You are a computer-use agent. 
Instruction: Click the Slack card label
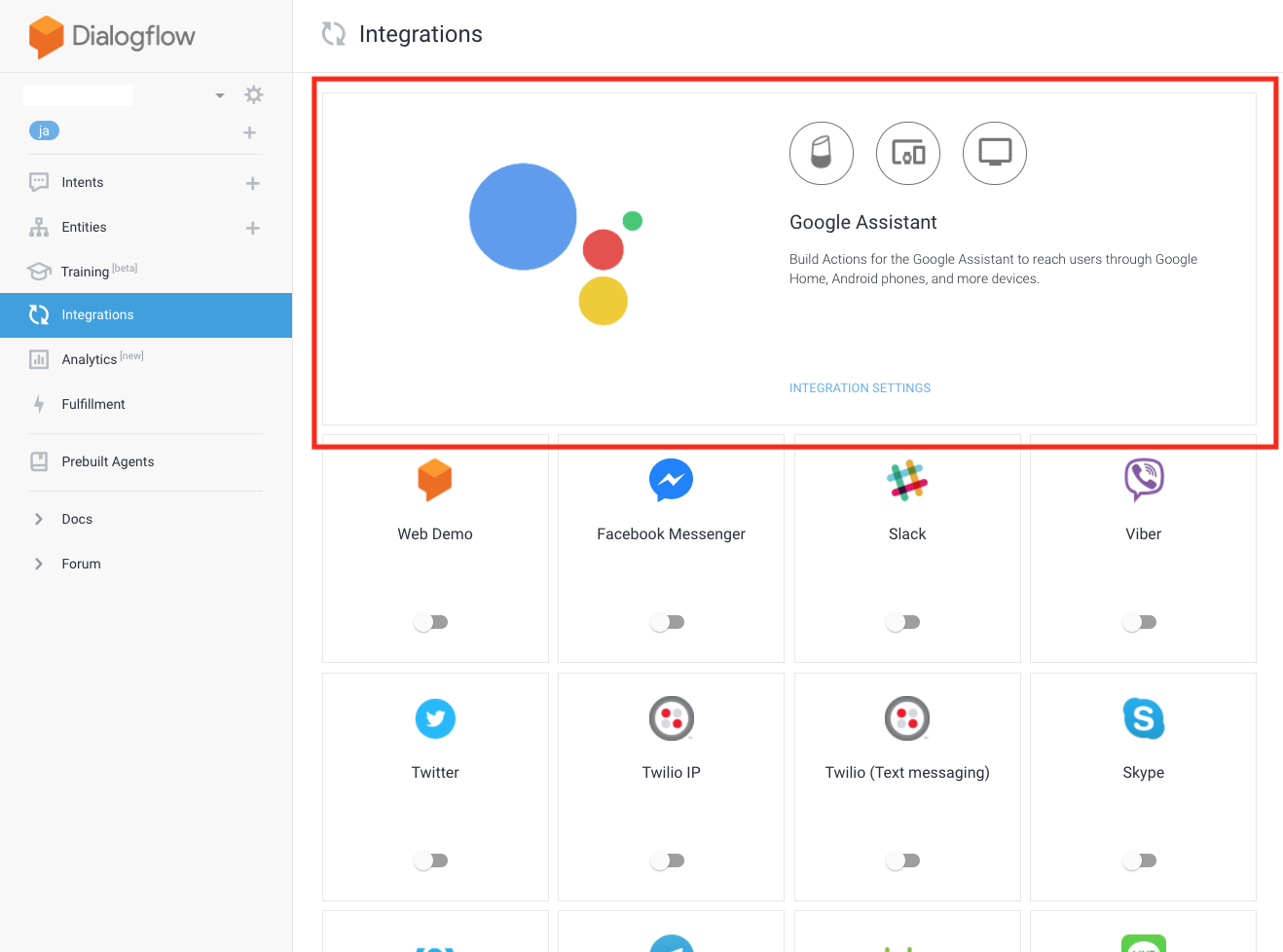[907, 533]
